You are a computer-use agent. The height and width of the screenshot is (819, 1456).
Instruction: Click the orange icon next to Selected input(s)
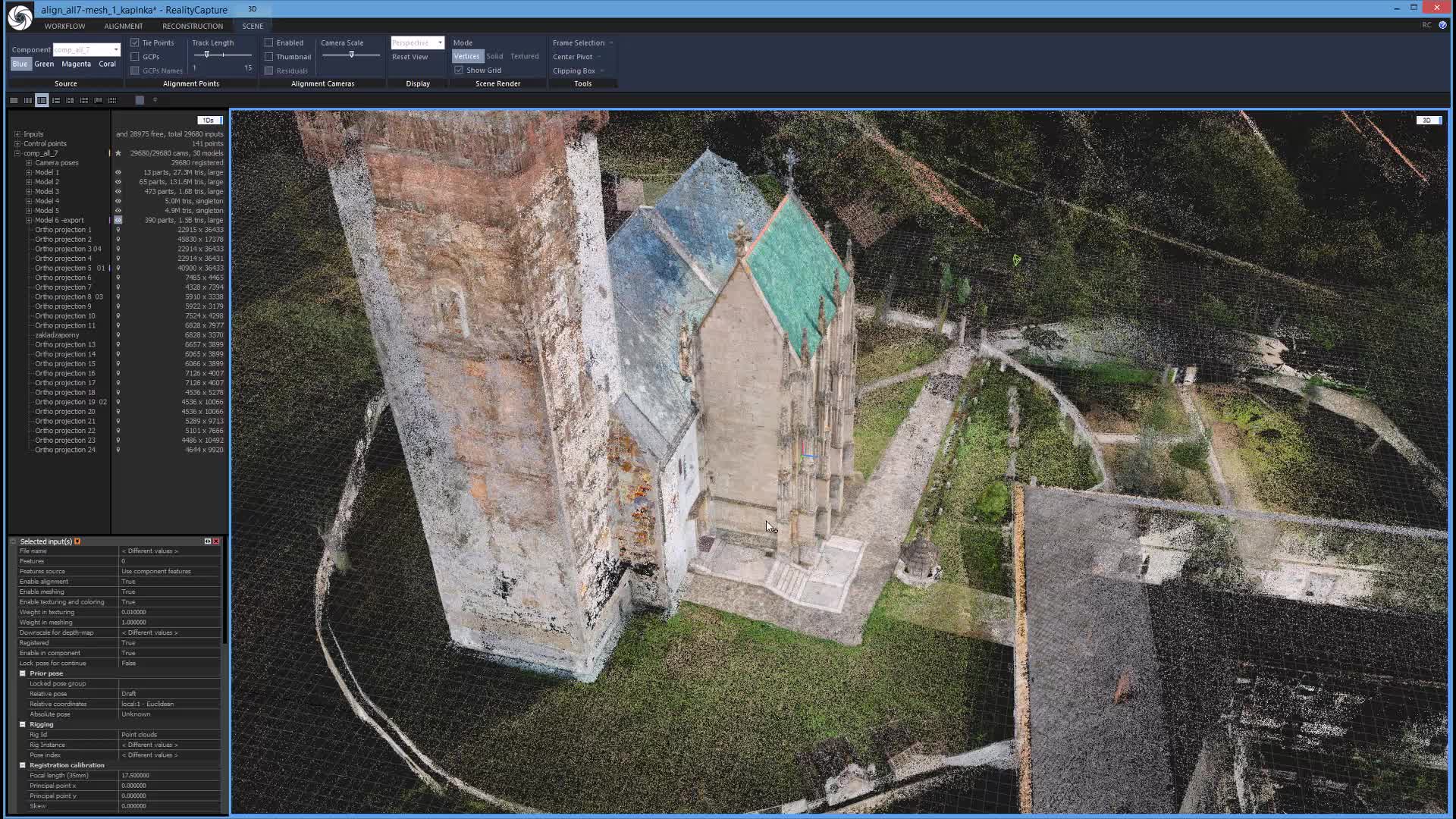77,541
